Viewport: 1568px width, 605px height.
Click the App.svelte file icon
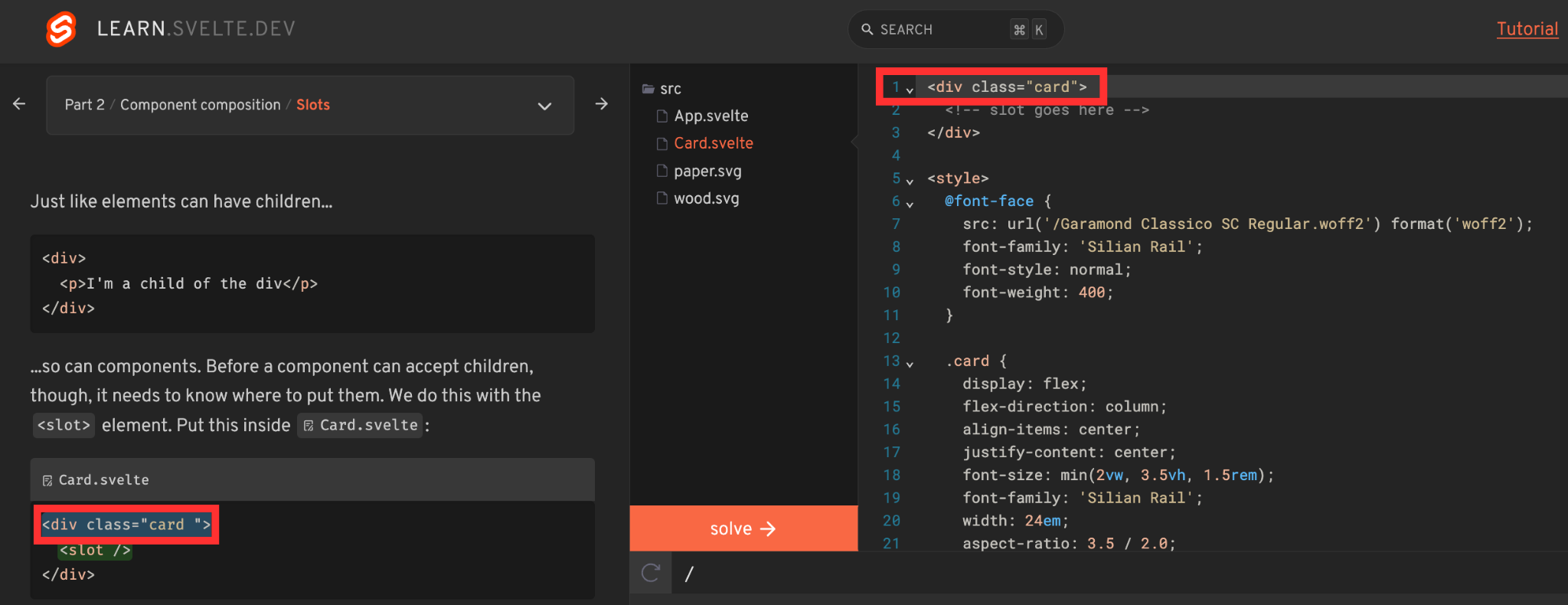[x=662, y=116]
